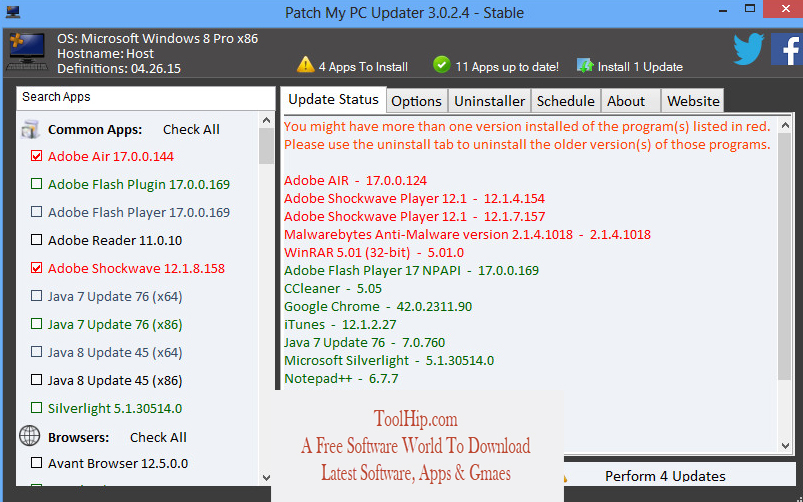
Task: Click the Browsers: heading
Action: click(x=78, y=437)
